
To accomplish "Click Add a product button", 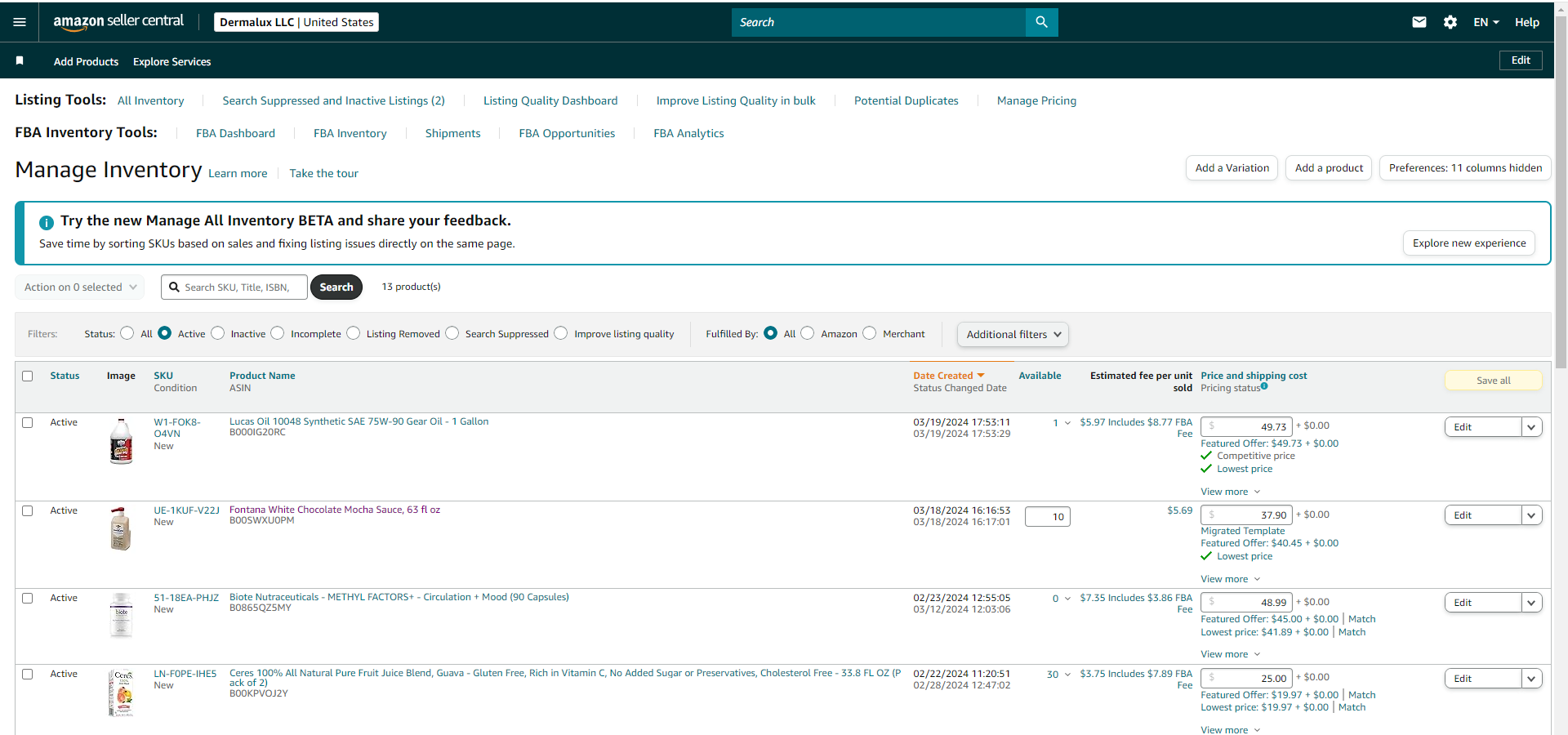I will click(x=1329, y=168).
